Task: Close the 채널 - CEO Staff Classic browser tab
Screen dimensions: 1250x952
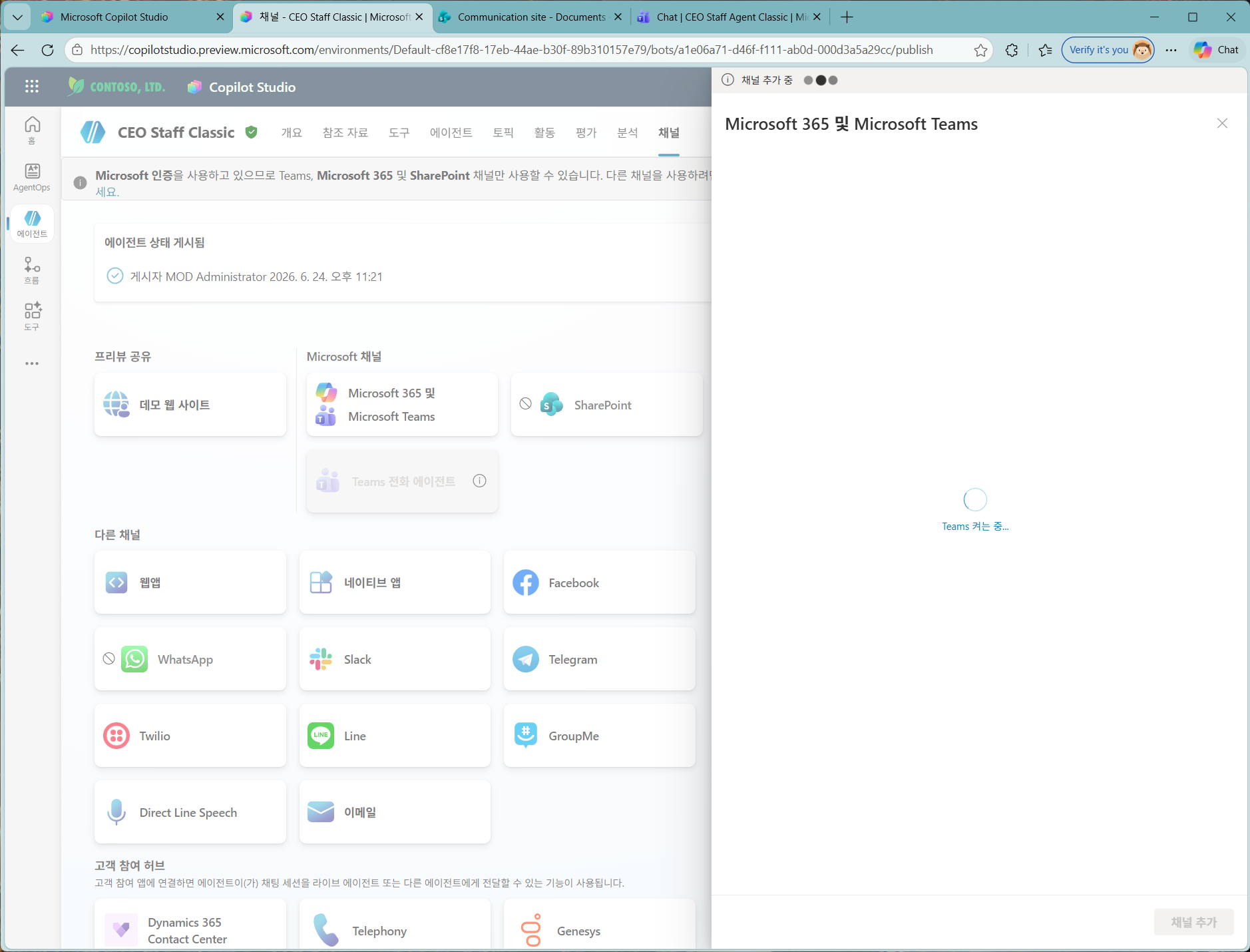Action: click(419, 17)
